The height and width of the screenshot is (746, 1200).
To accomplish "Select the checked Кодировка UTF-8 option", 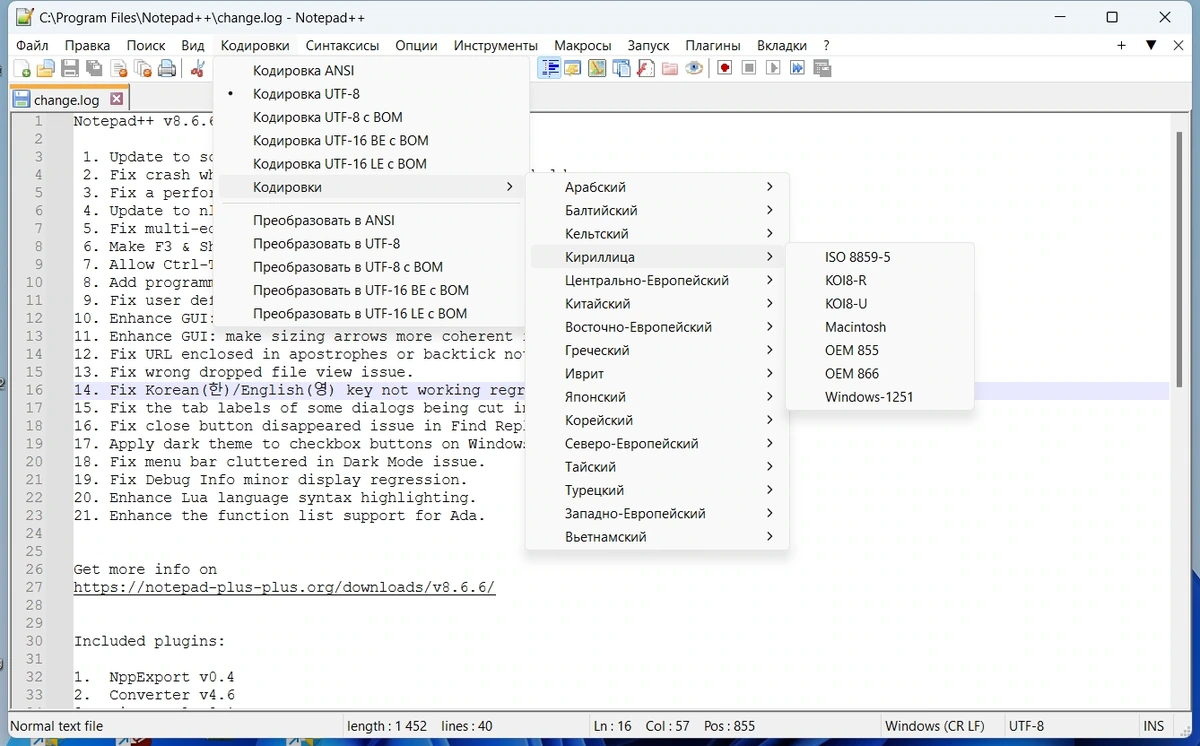I will pos(371,94).
